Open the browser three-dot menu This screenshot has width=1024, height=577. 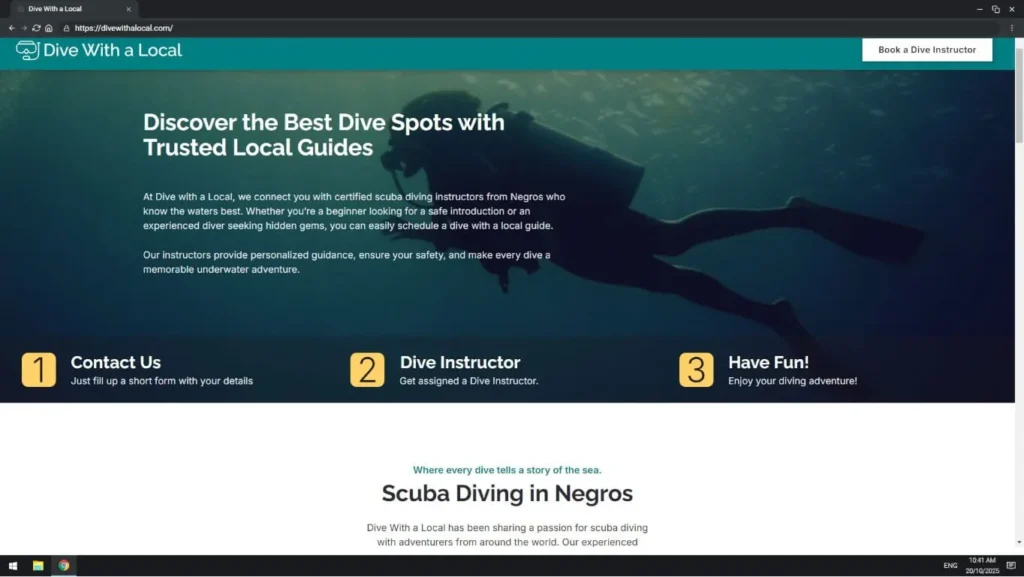coord(1012,28)
